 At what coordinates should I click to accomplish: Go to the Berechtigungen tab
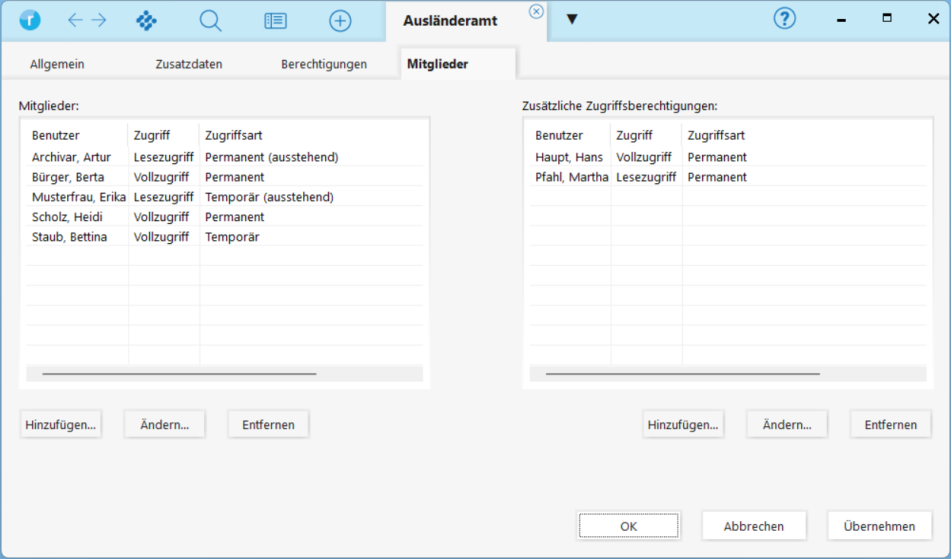tap(324, 64)
